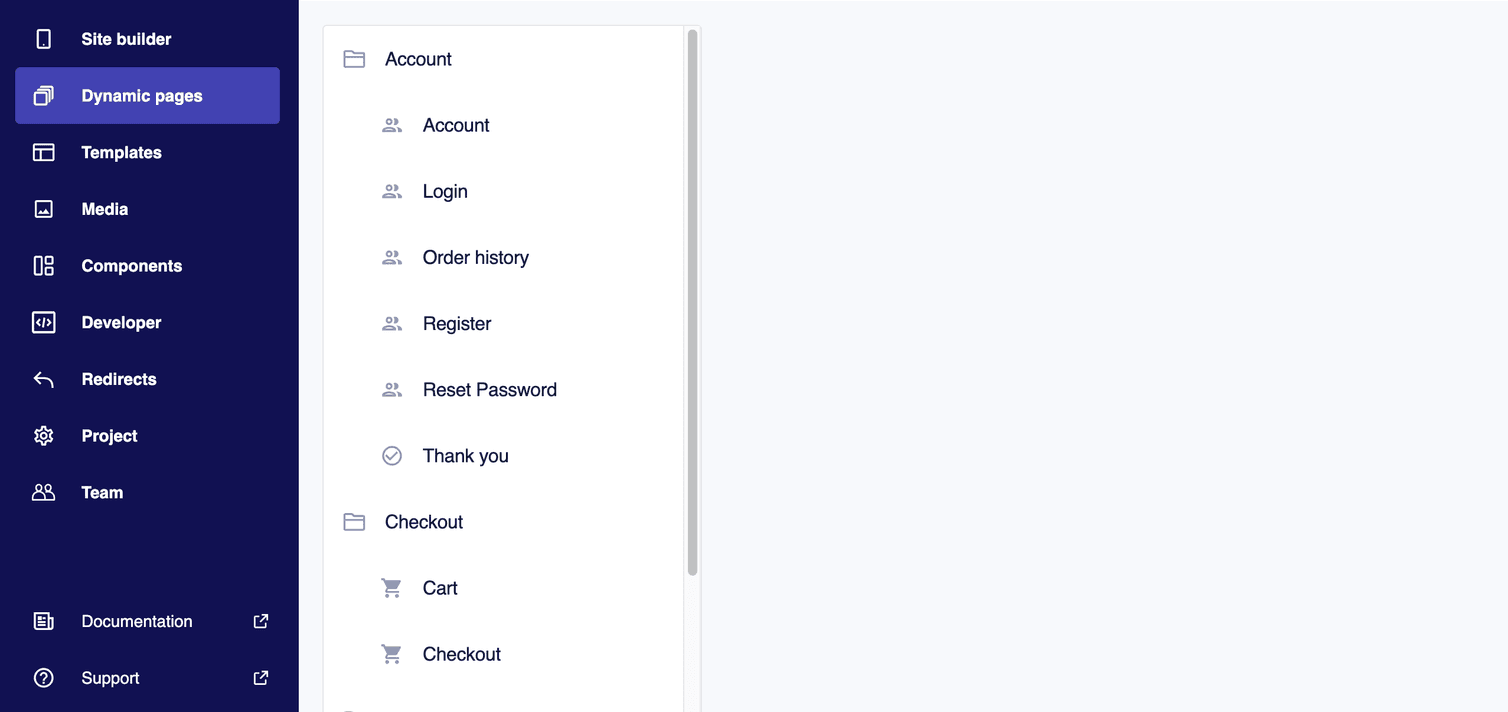Click the Media image icon in sidebar
1508x712 pixels.
tap(43, 208)
